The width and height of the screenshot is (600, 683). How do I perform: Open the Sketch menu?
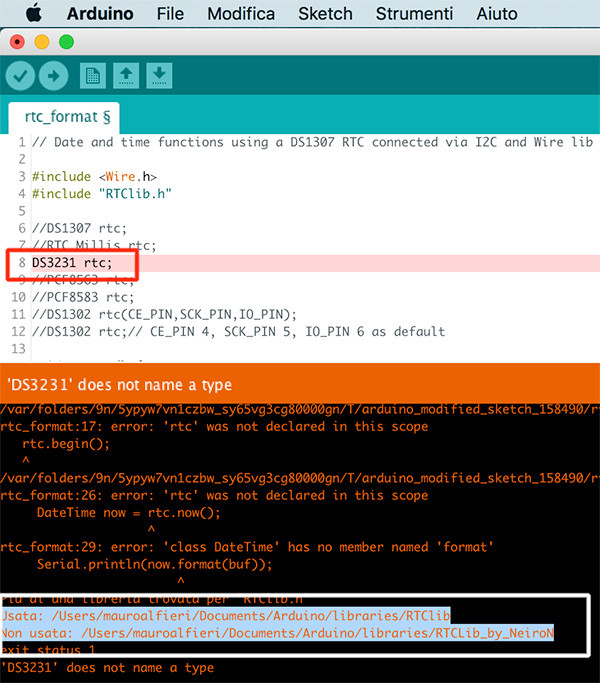[x=325, y=13]
